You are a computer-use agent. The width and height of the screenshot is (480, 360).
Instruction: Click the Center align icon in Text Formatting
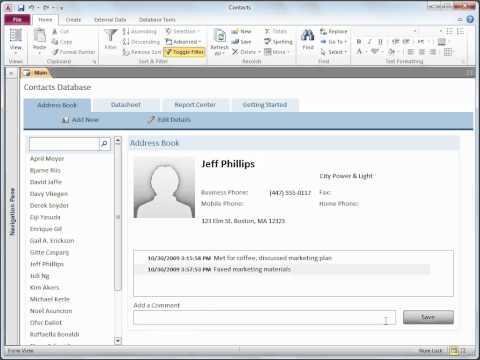tap(422, 52)
